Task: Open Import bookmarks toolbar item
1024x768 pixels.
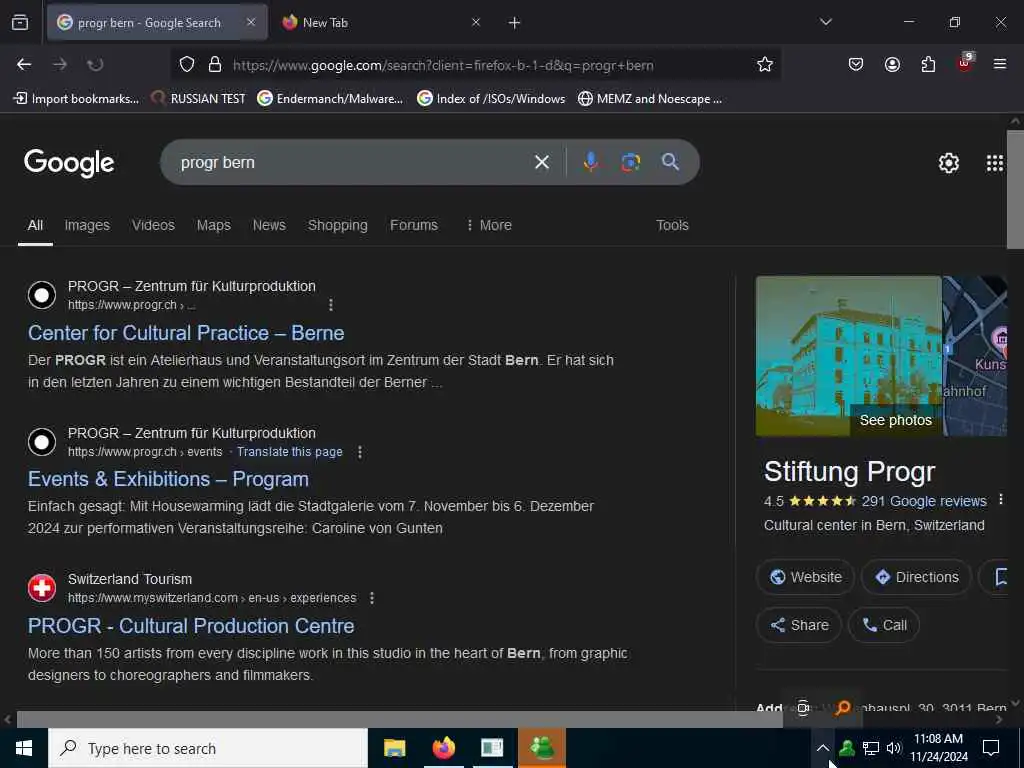Action: point(76,99)
